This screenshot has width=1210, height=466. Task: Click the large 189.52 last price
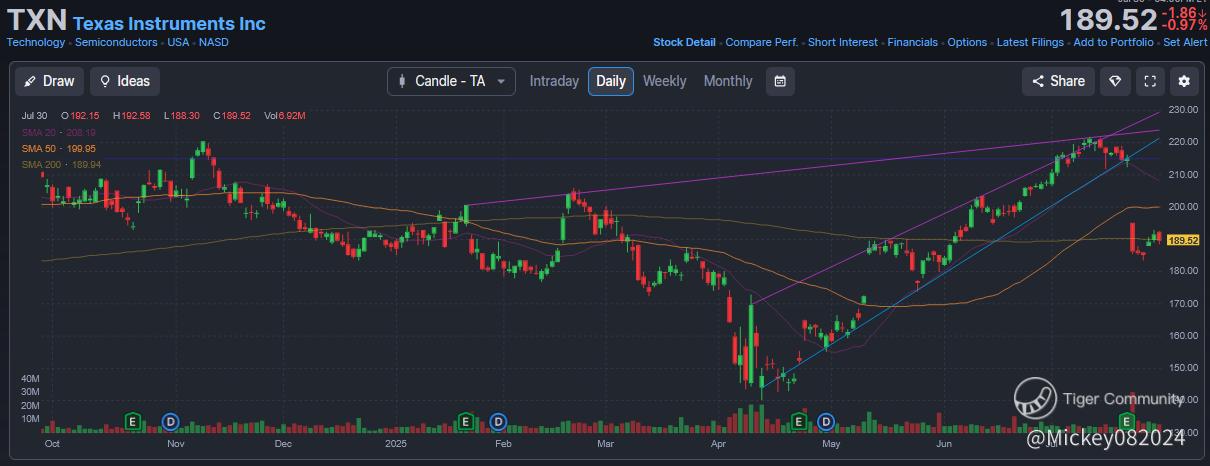pyautogui.click(x=1108, y=19)
